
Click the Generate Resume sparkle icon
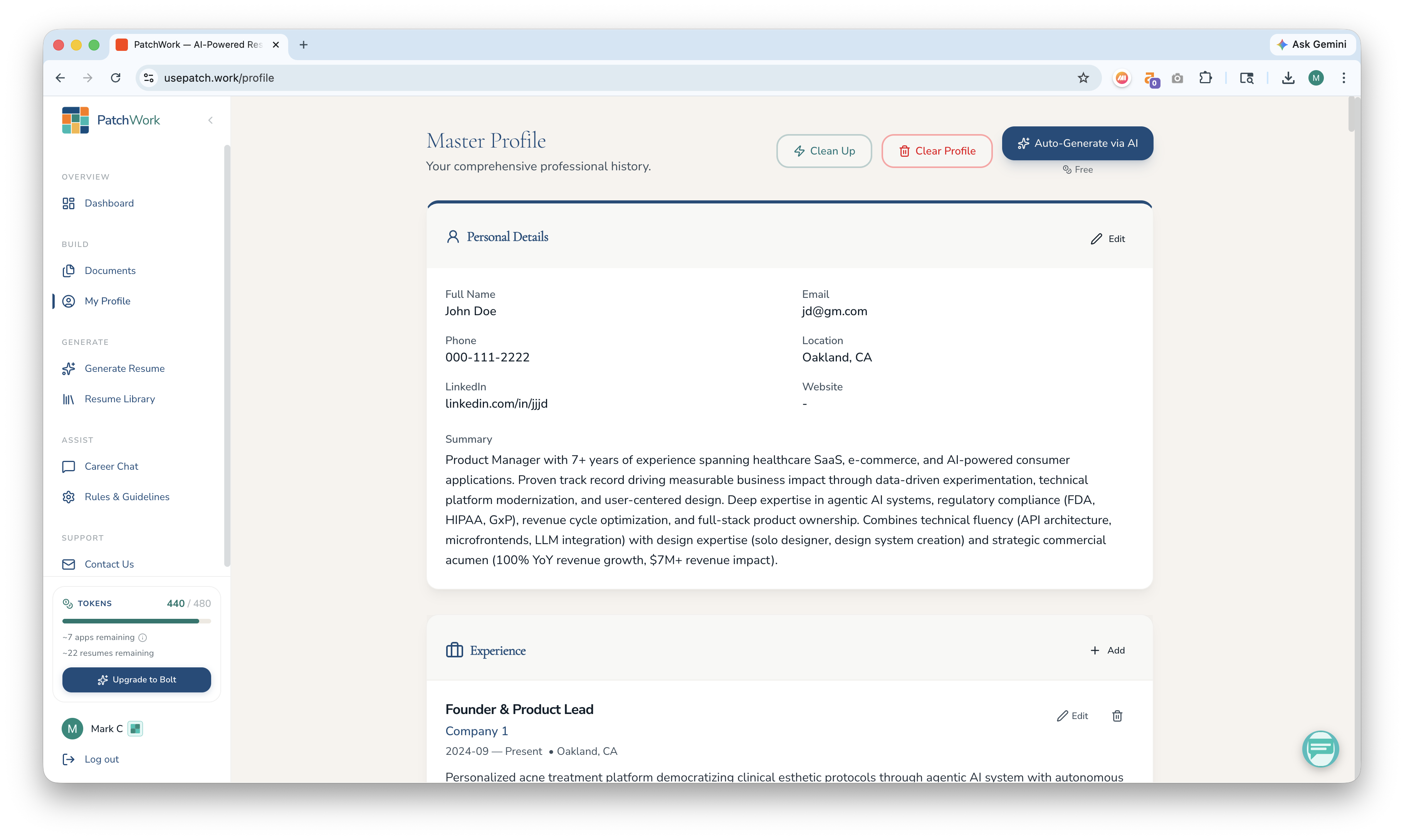click(x=69, y=368)
